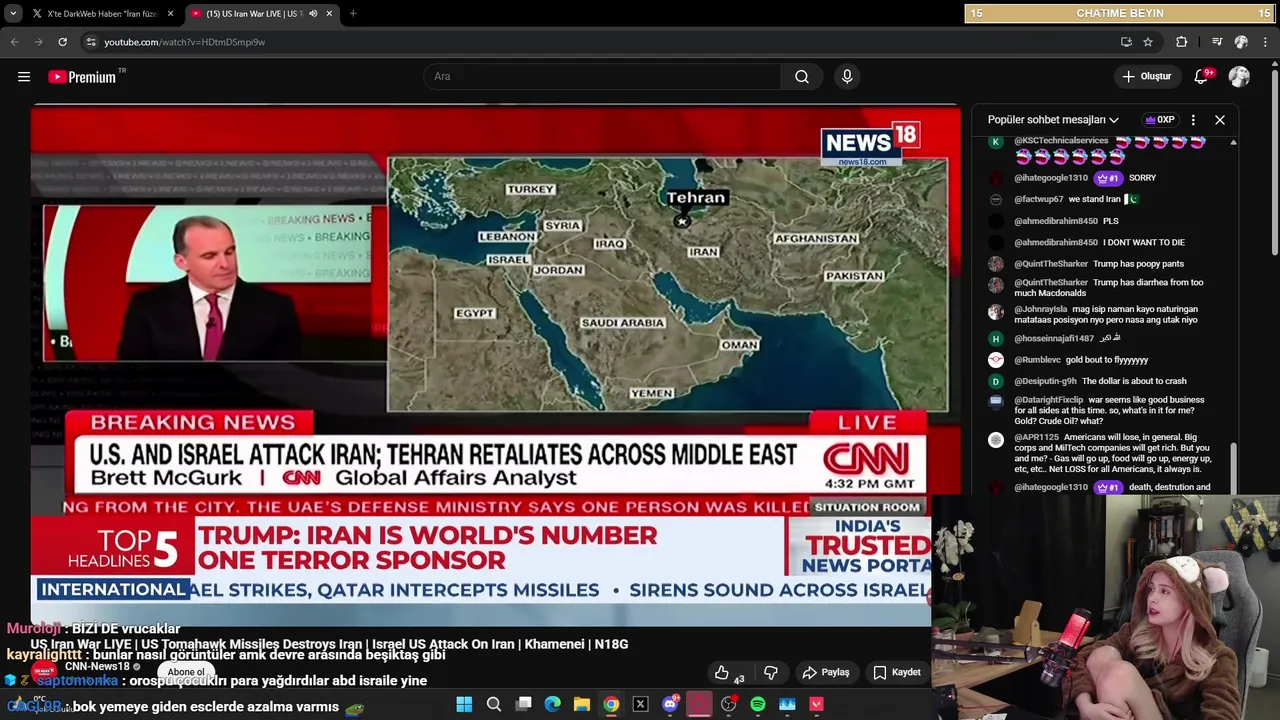Screen dimensions: 1280x720
Task: Select @Rumblevc gold bout to fly message
Action: pos(1081,360)
